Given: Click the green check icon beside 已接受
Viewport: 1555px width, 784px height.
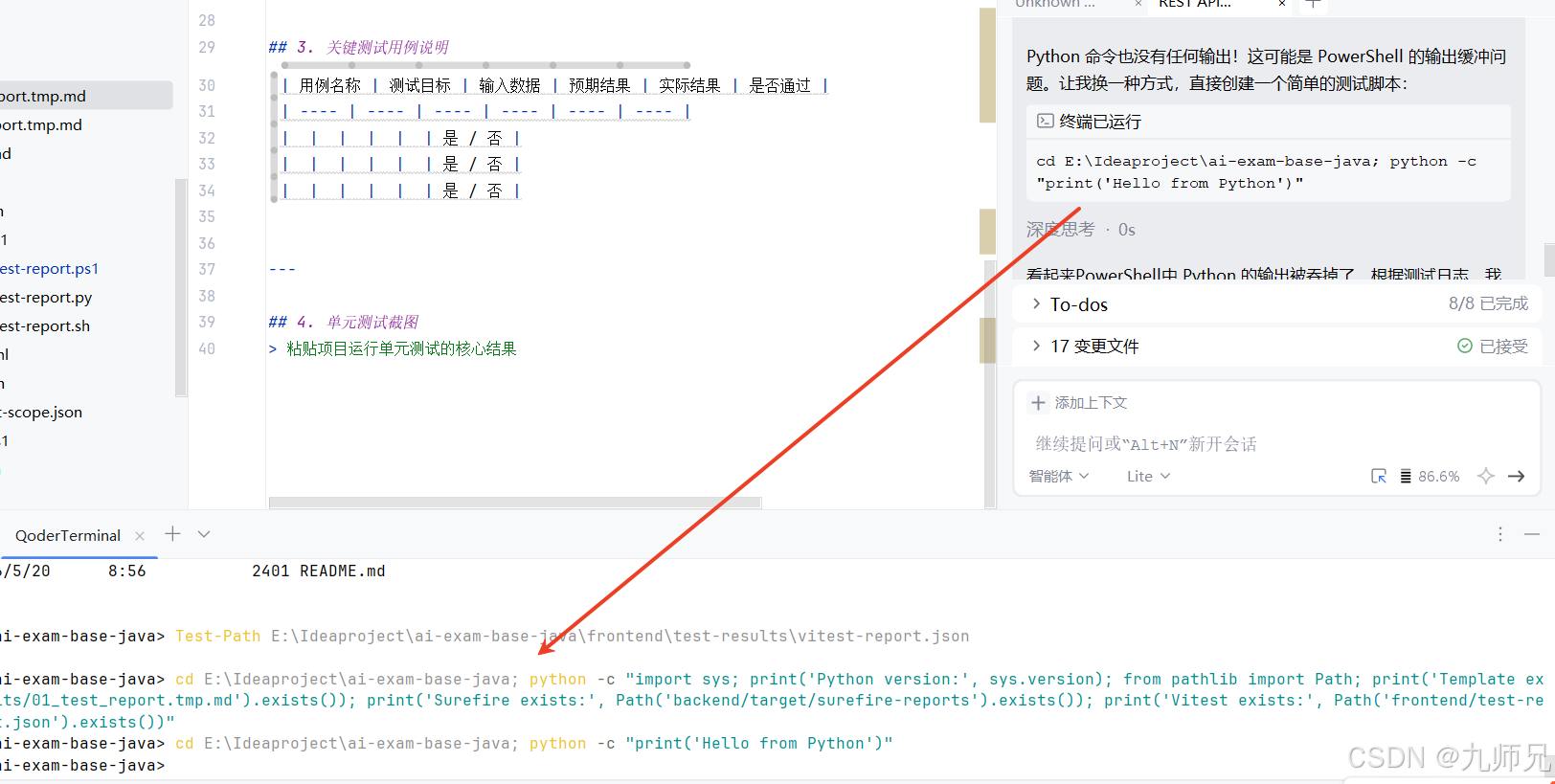Looking at the screenshot, I should point(1464,346).
